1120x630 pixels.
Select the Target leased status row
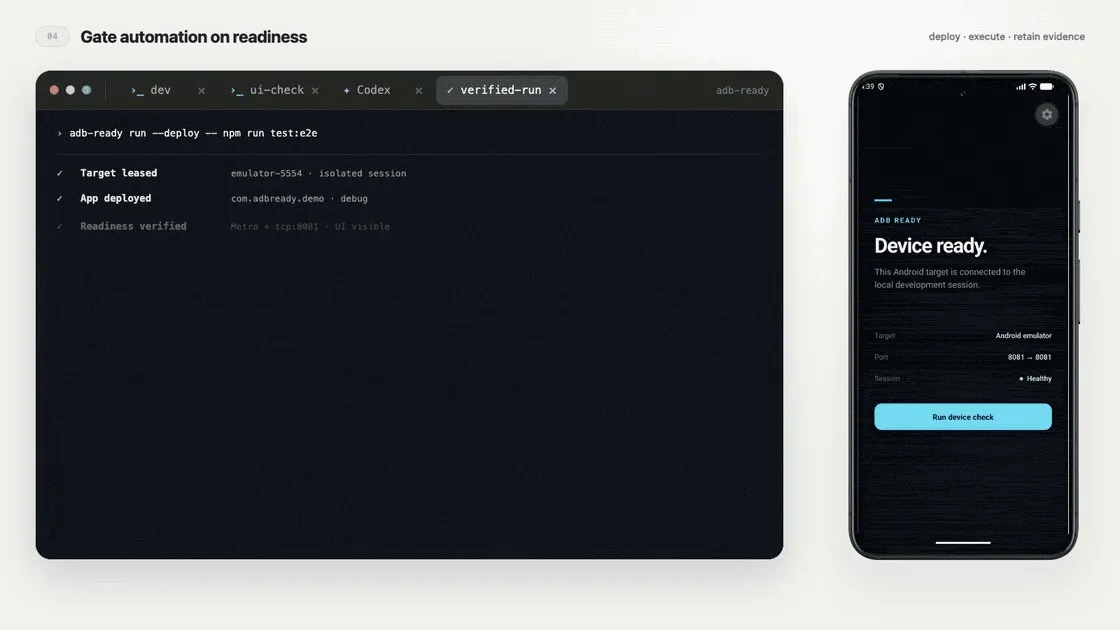[x=231, y=173]
